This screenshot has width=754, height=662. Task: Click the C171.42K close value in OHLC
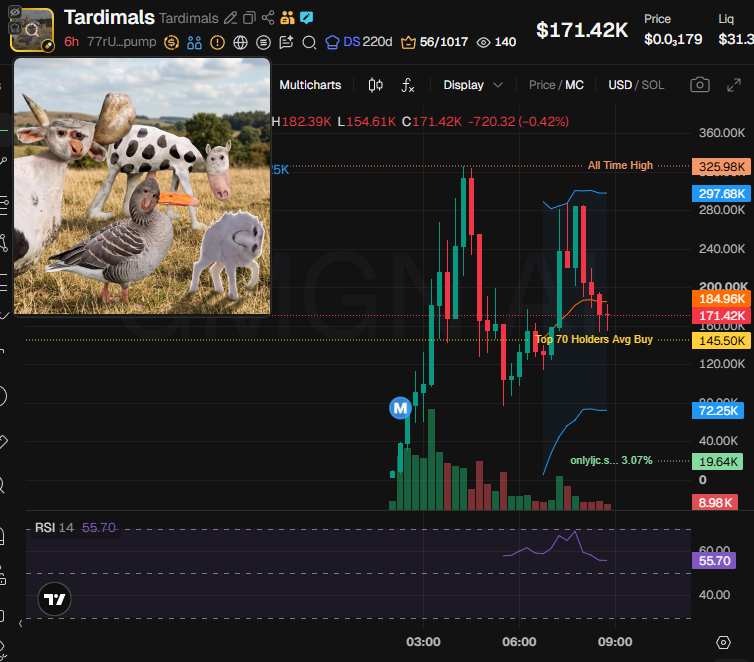click(432, 122)
